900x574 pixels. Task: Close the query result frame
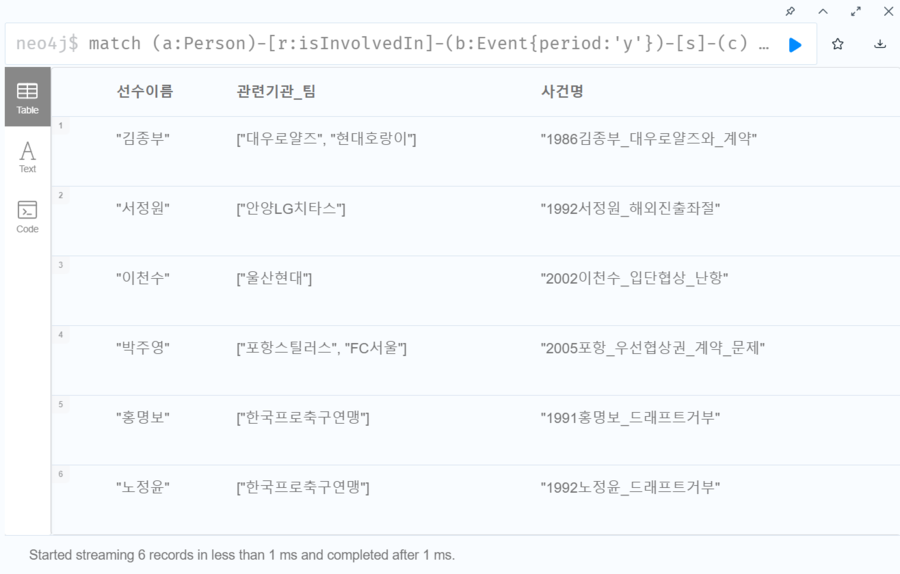pos(888,11)
